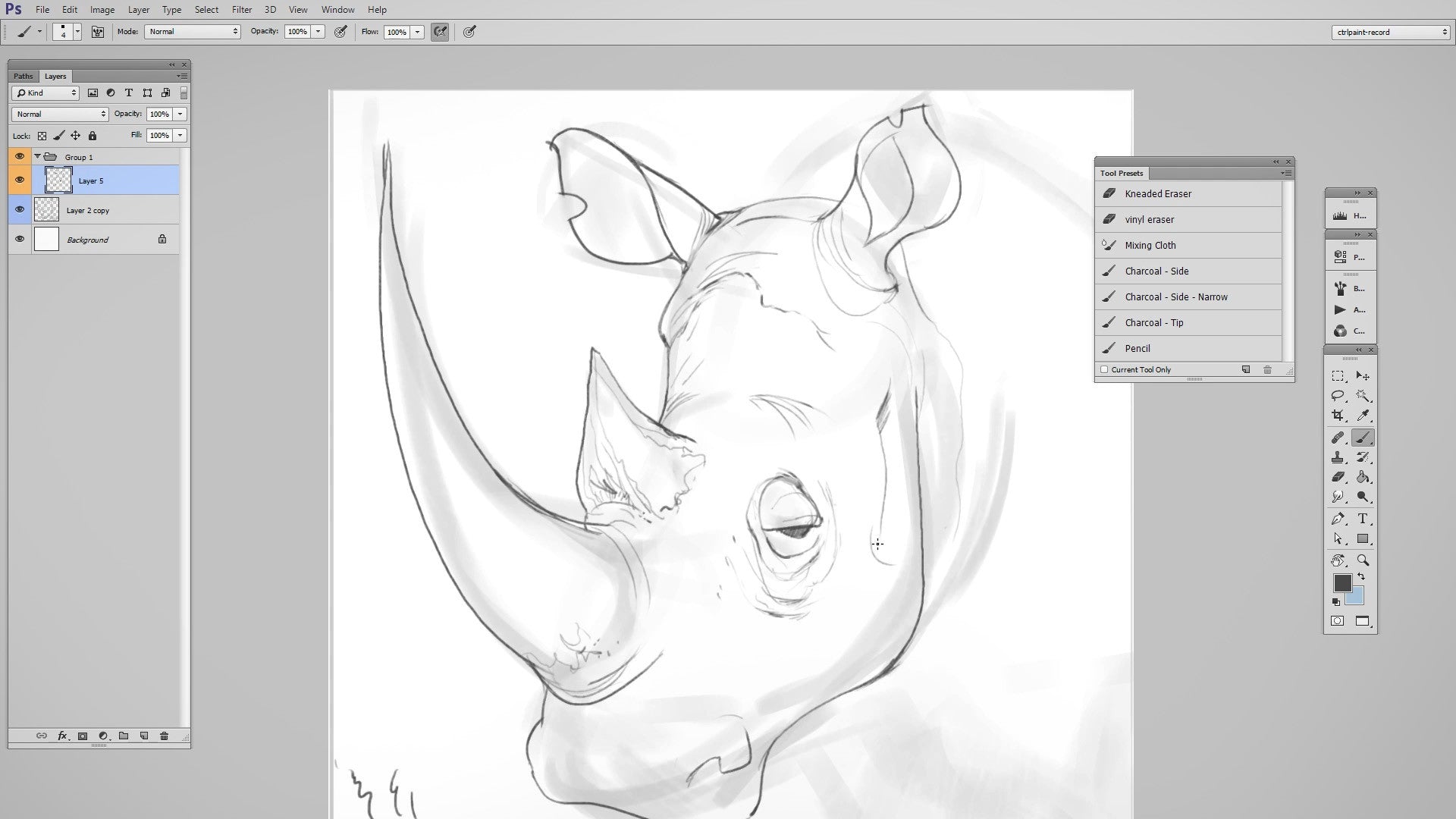The image size is (1456, 819).
Task: Open the layer blend mode dropdown showing Normal
Action: tap(58, 114)
